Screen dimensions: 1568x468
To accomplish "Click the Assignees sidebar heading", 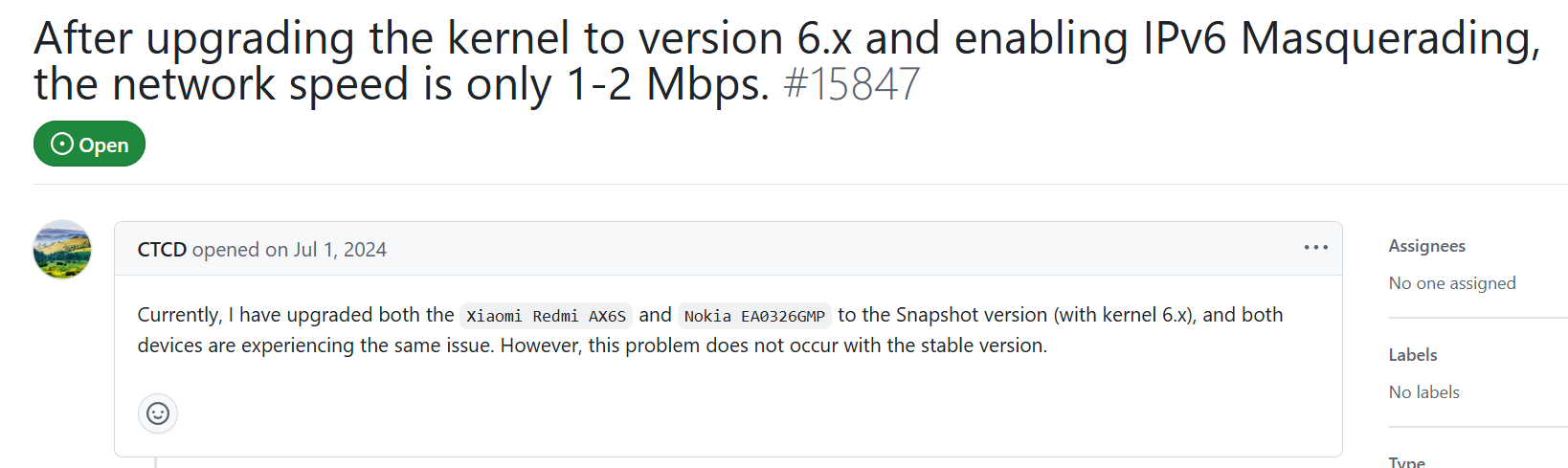I will click(1426, 246).
